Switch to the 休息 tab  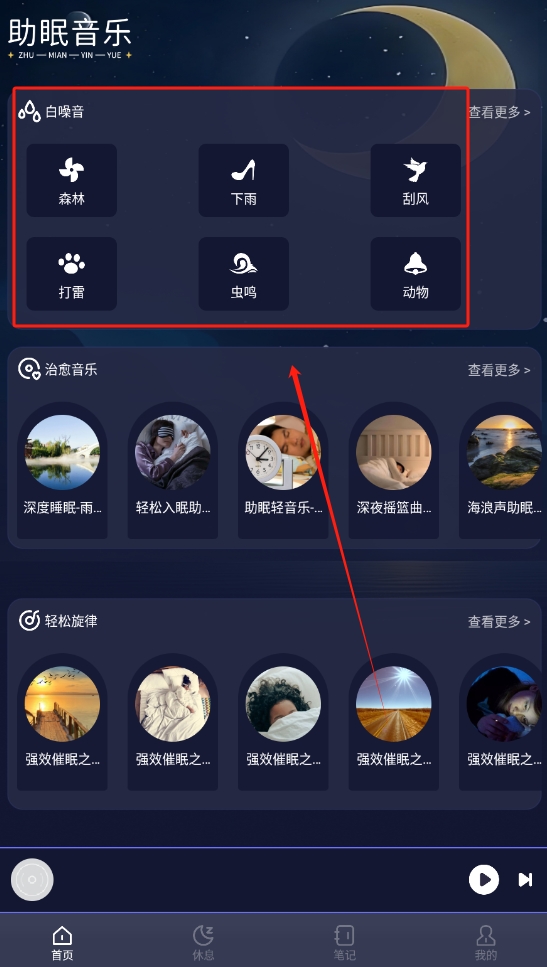pyautogui.click(x=204, y=943)
